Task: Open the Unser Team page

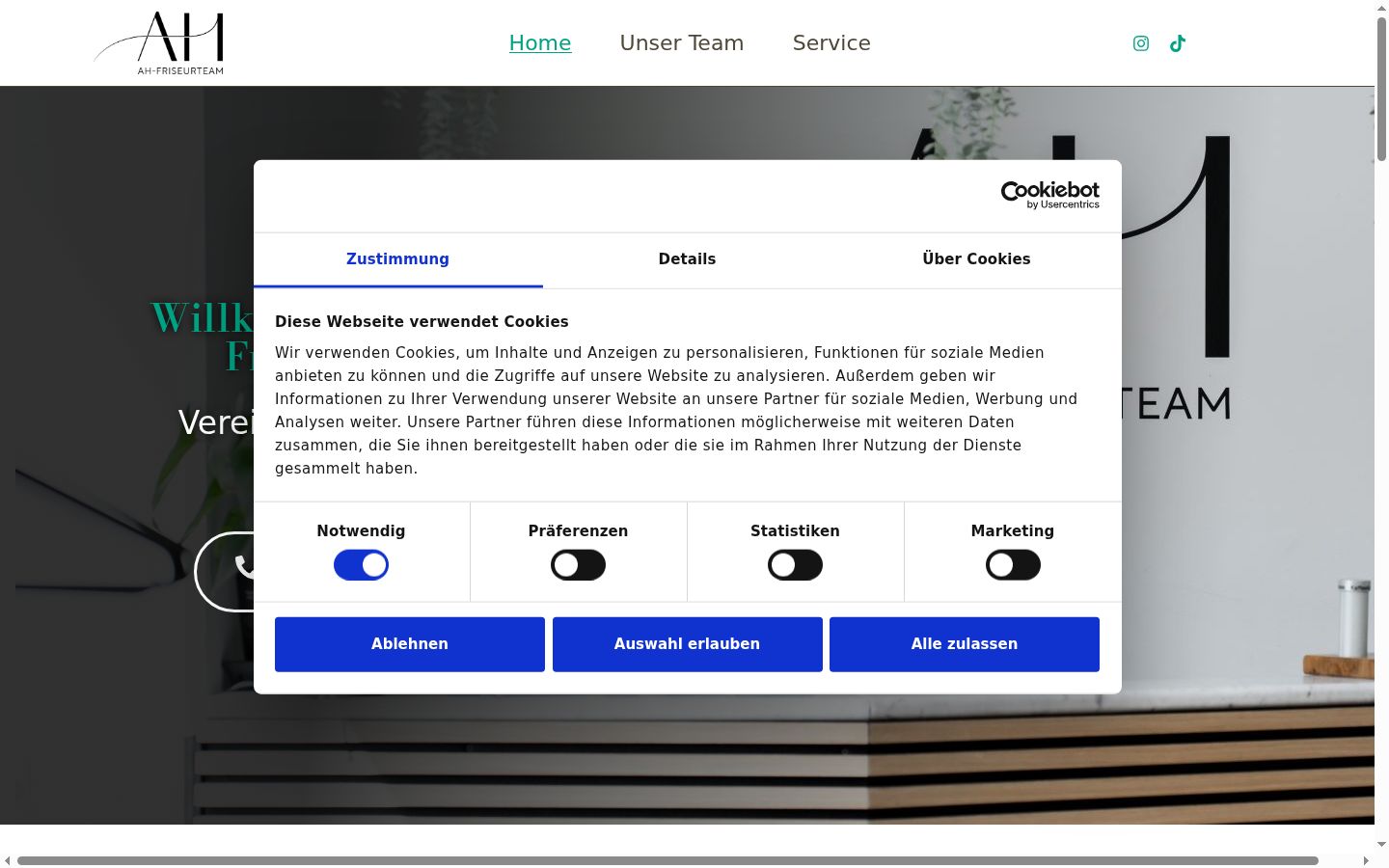Action: (x=682, y=43)
